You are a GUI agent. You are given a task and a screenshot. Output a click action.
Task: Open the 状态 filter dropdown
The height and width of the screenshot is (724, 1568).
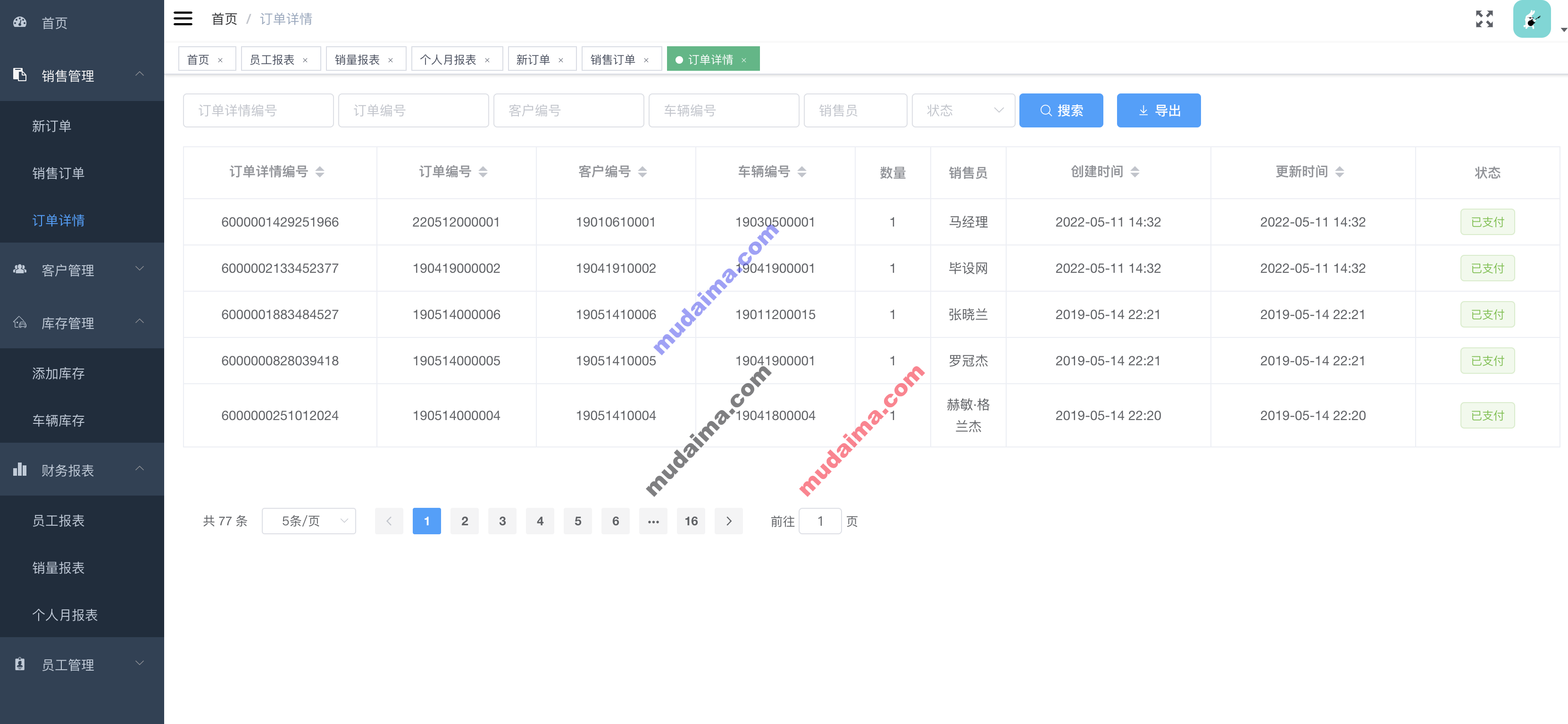963,110
